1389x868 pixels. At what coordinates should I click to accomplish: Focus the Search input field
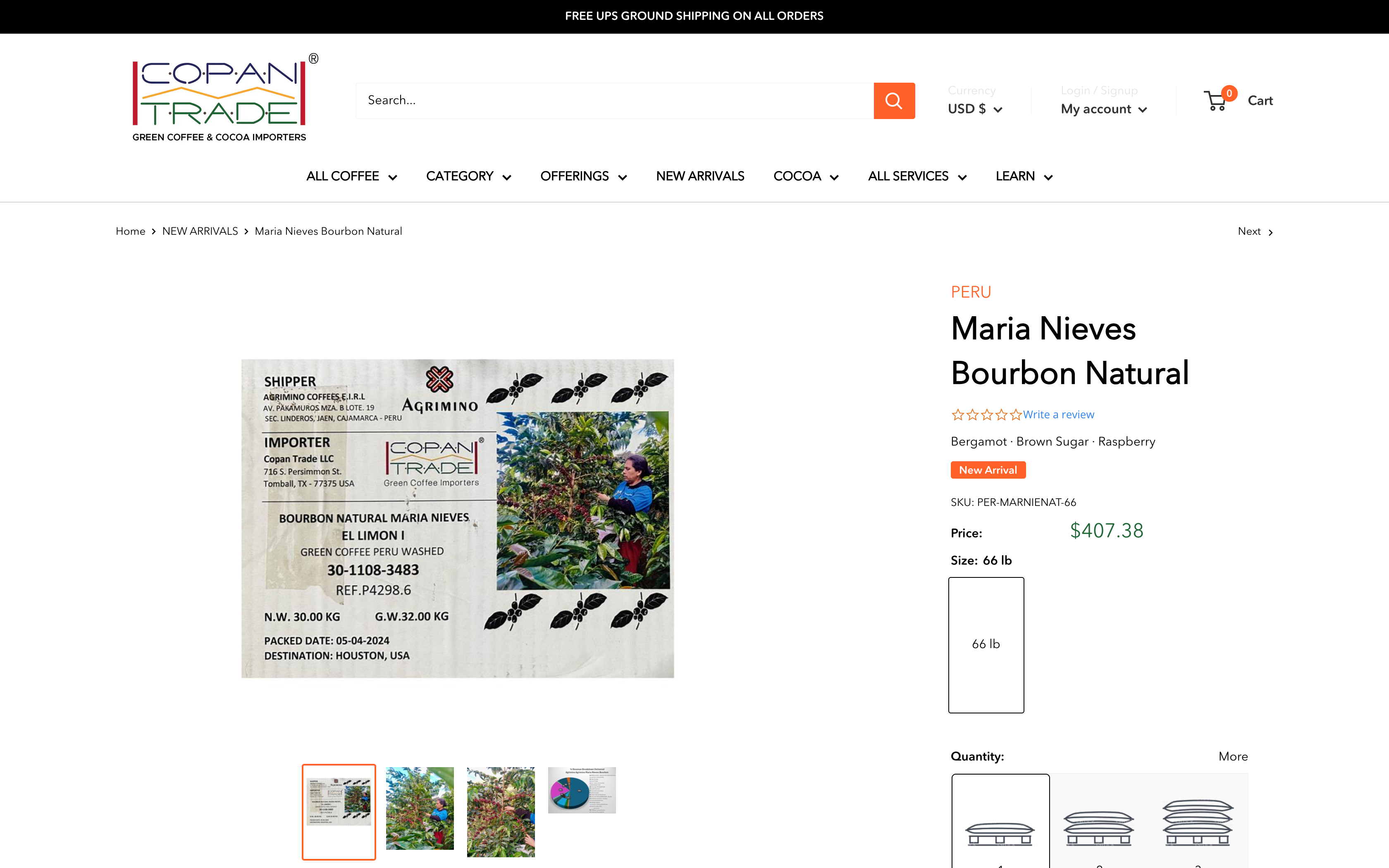point(615,100)
